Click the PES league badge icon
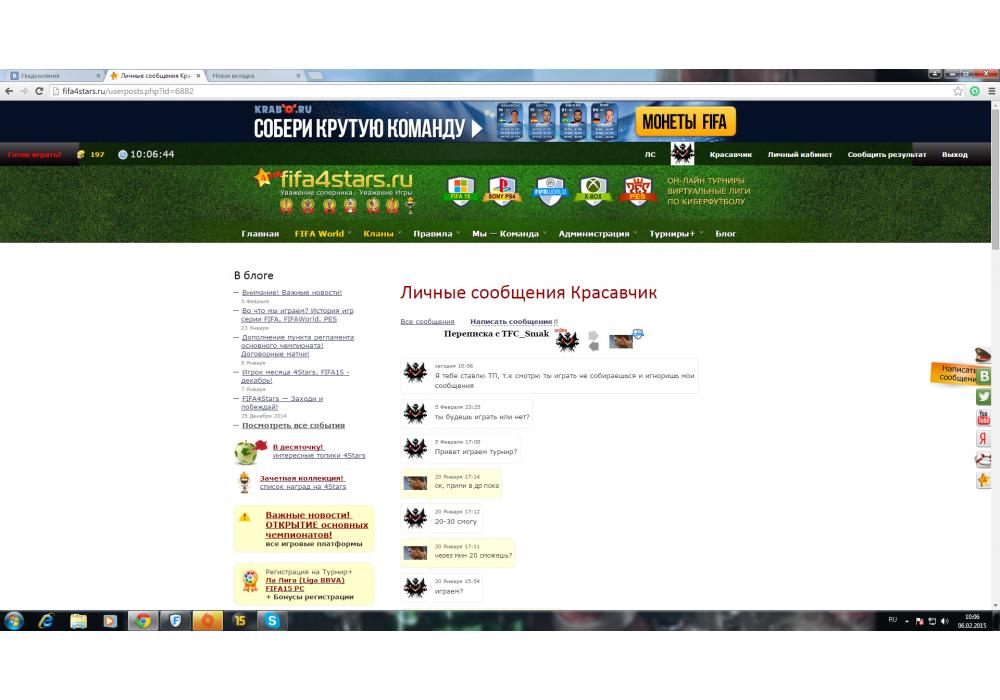Screen dimensions: 1000x700 [638, 190]
